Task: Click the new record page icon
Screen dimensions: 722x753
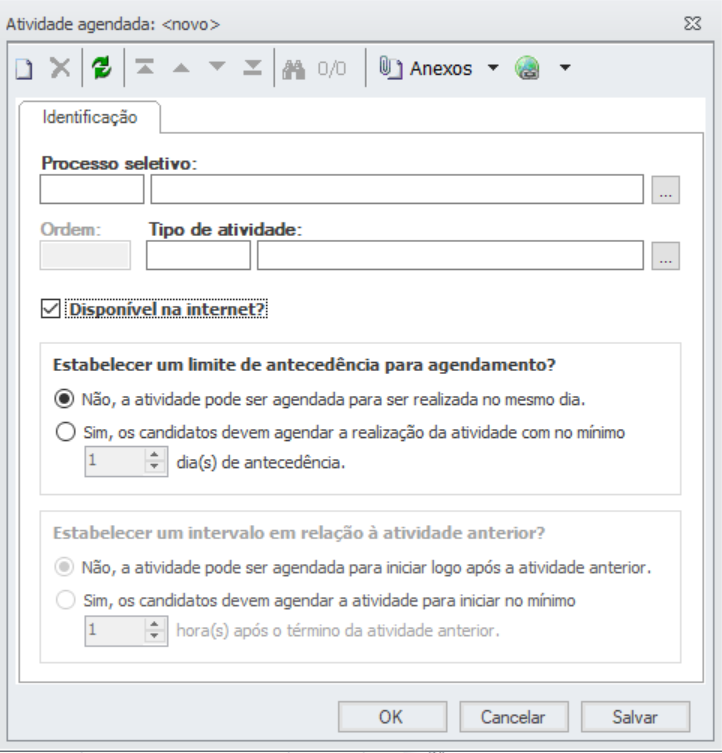Action: (24, 68)
